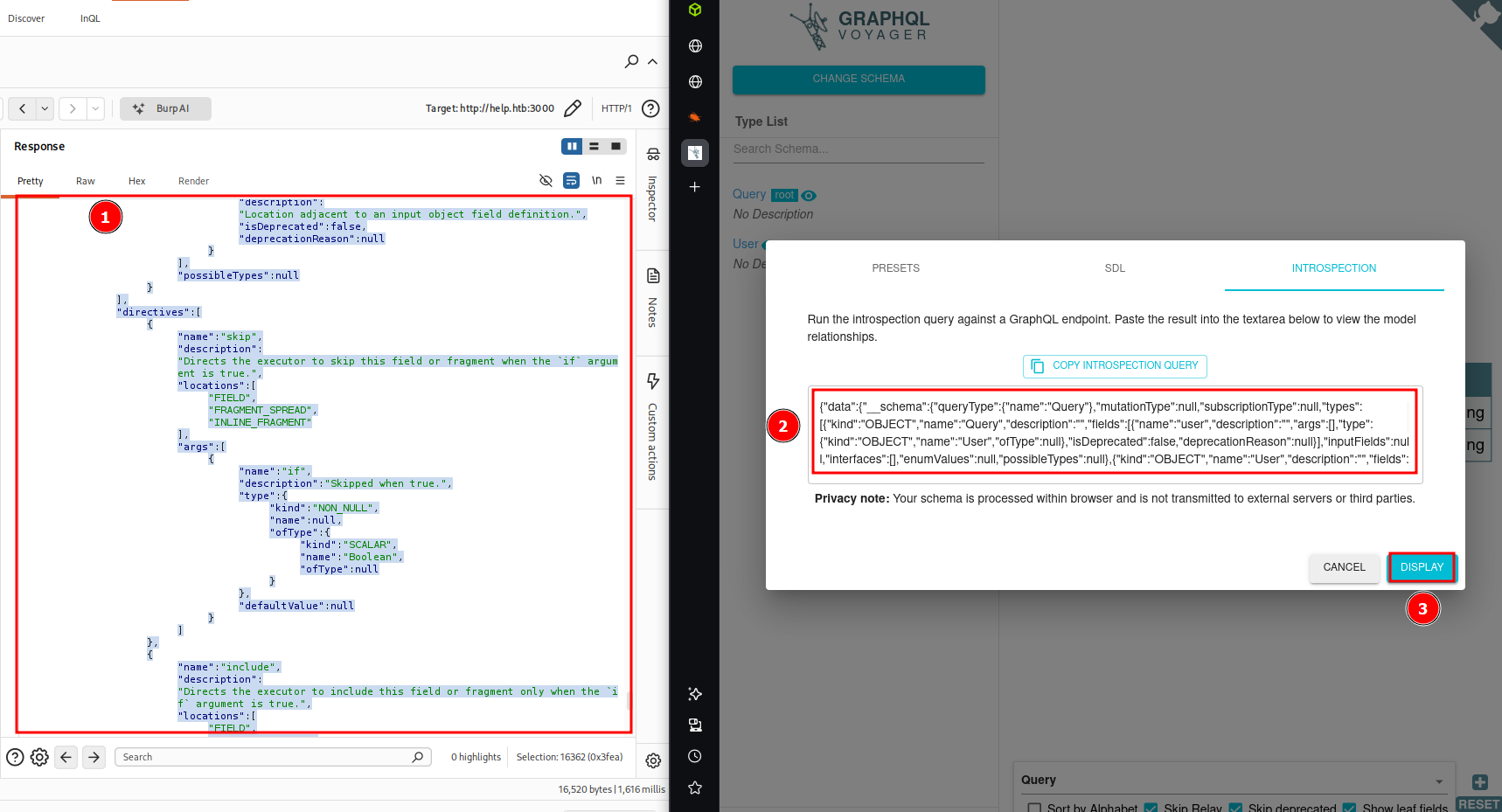Toggle showing non-printable \n characters

point(596,180)
